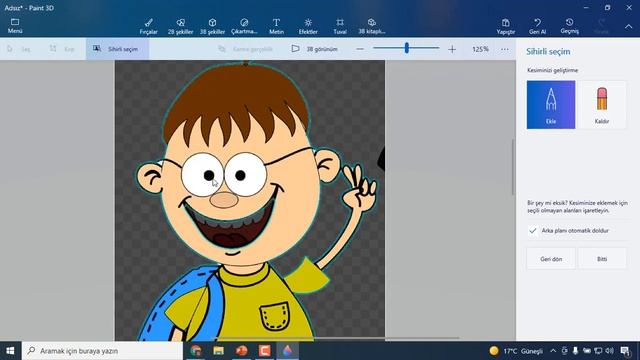Toggle the 3B görünüm view
The image size is (640, 360).
pyautogui.click(x=315, y=49)
